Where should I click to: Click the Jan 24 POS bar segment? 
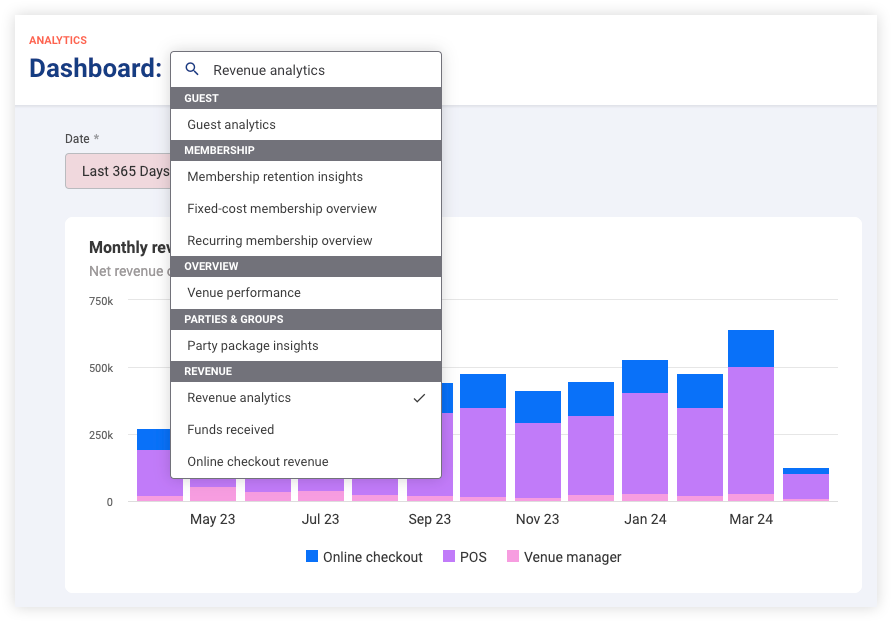pyautogui.click(x=645, y=443)
